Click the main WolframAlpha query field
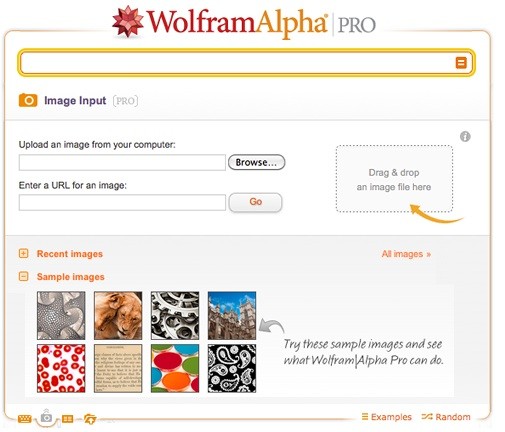The height and width of the screenshot is (432, 505). point(237,63)
